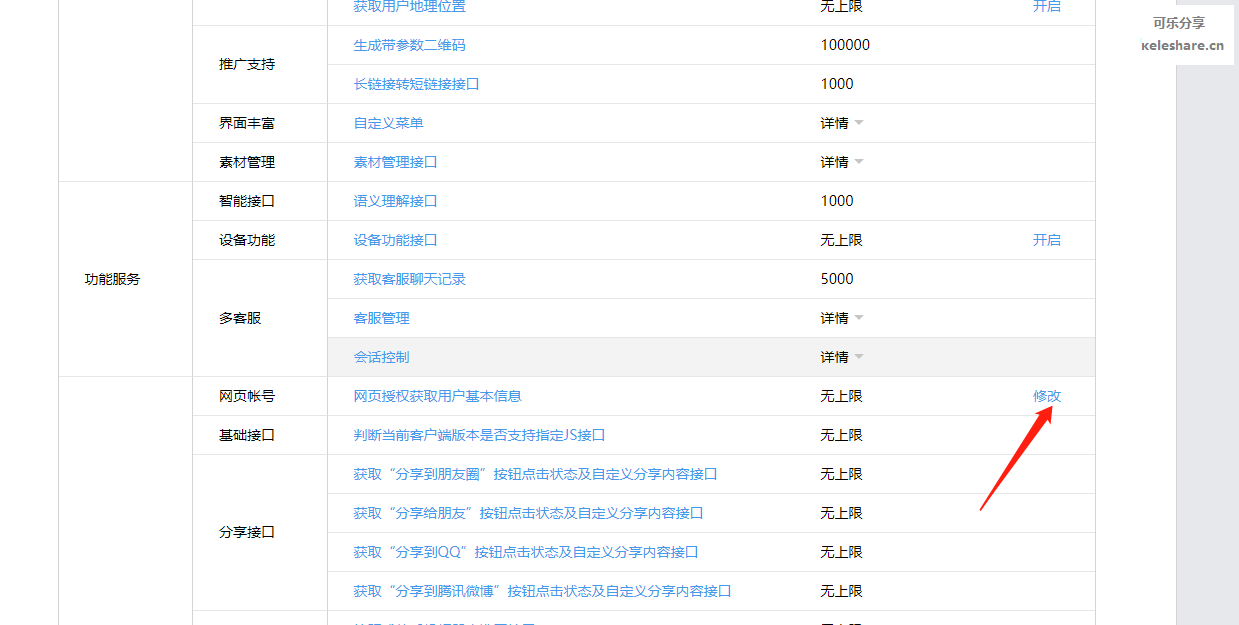Viewport: 1239px width, 625px height.
Task: Open the 网页授权获取用户基本信息 link
Action: pyautogui.click(x=437, y=396)
